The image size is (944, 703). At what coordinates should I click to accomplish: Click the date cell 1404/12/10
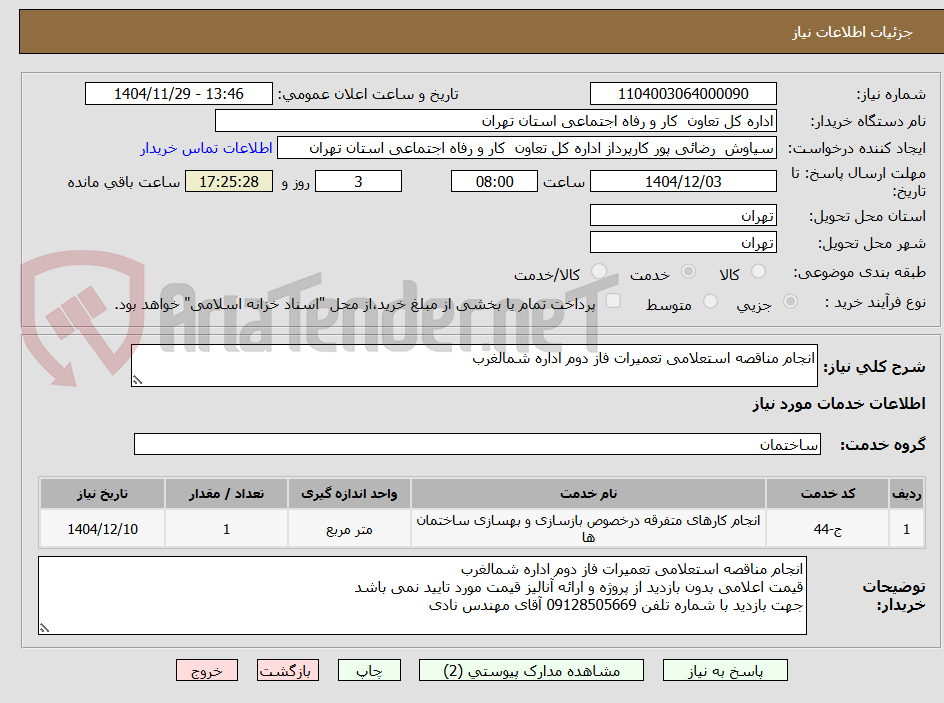click(x=102, y=528)
